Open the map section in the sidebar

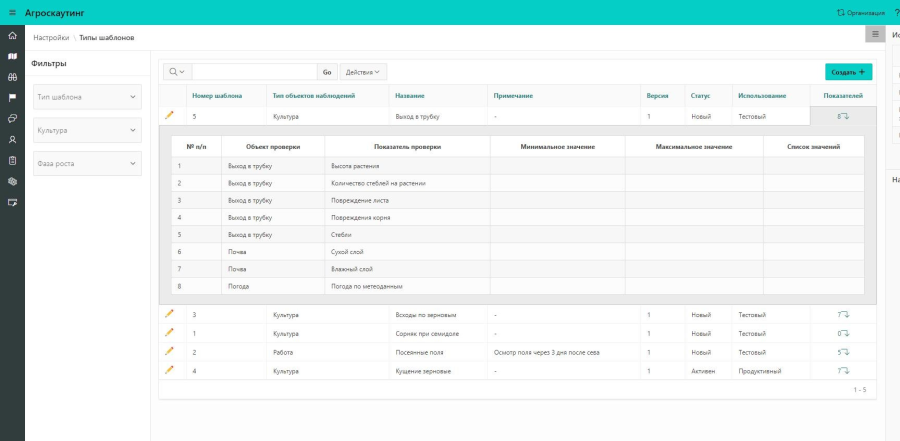click(12, 56)
